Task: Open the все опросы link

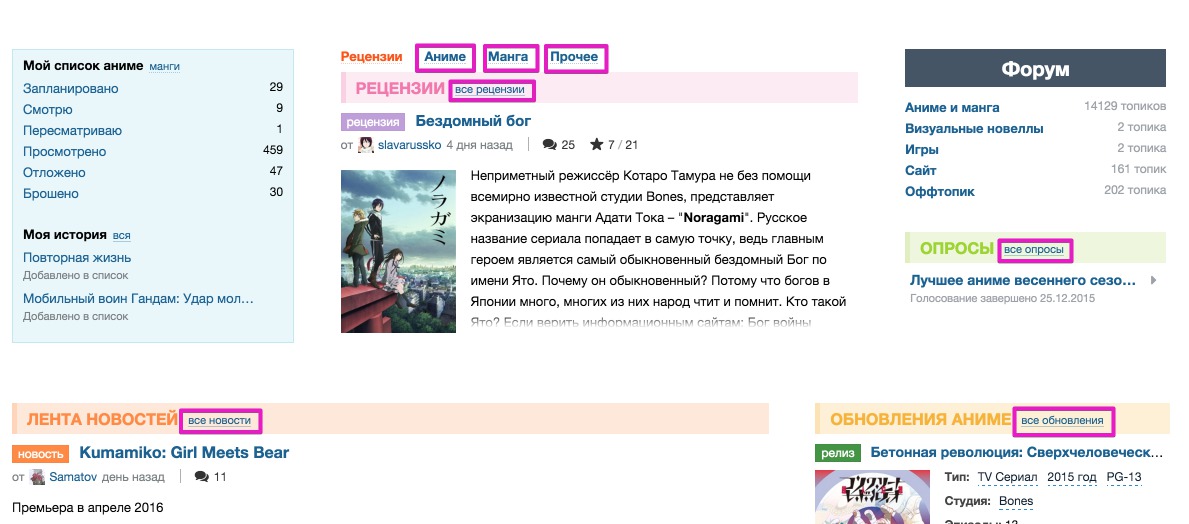Action: 1034,249
